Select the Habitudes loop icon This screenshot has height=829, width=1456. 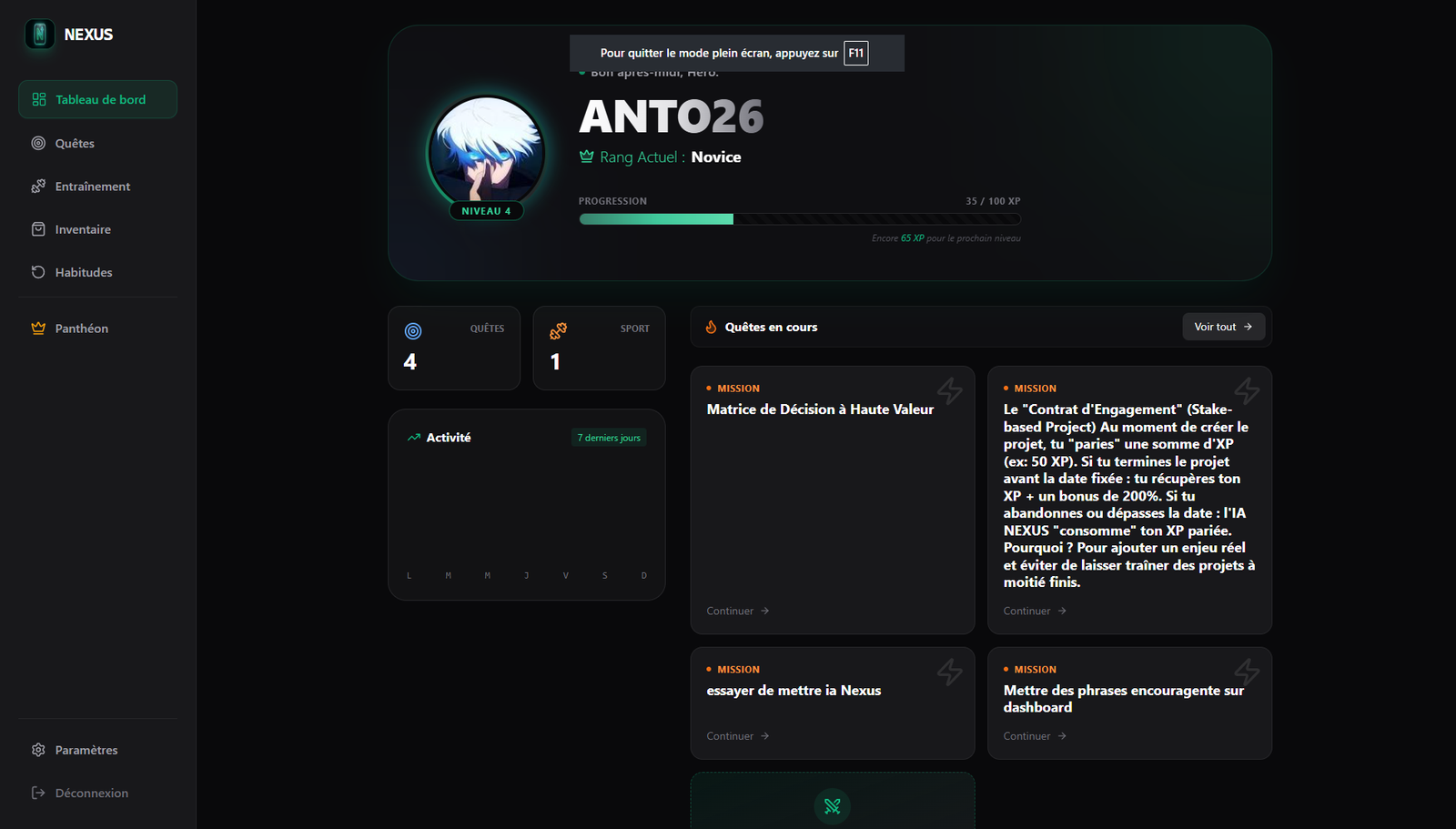tap(37, 272)
